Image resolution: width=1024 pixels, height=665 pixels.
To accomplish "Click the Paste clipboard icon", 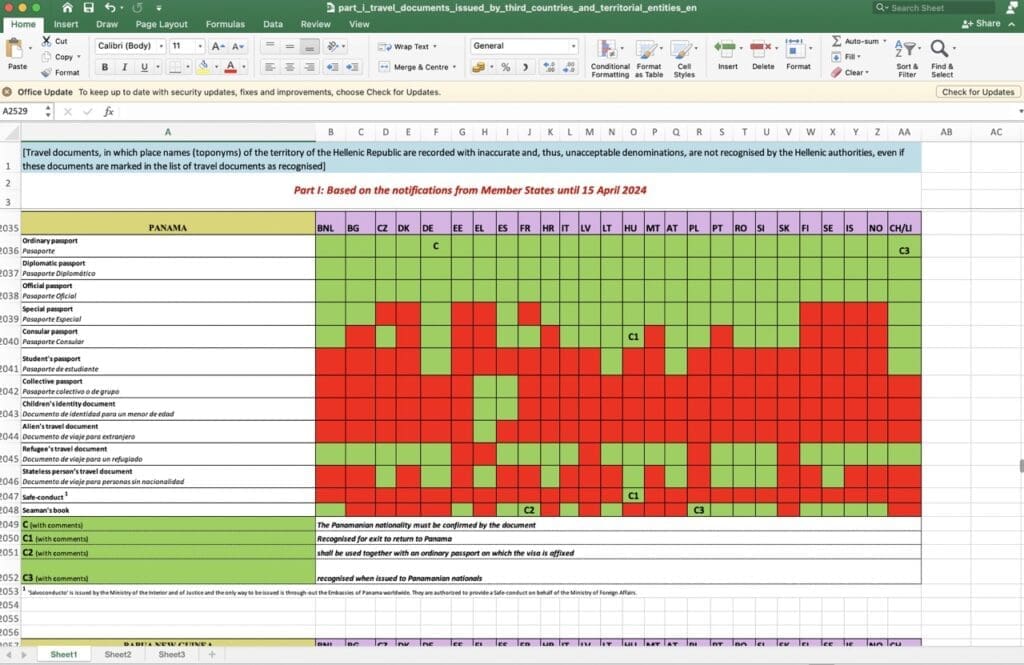I will coord(17,50).
